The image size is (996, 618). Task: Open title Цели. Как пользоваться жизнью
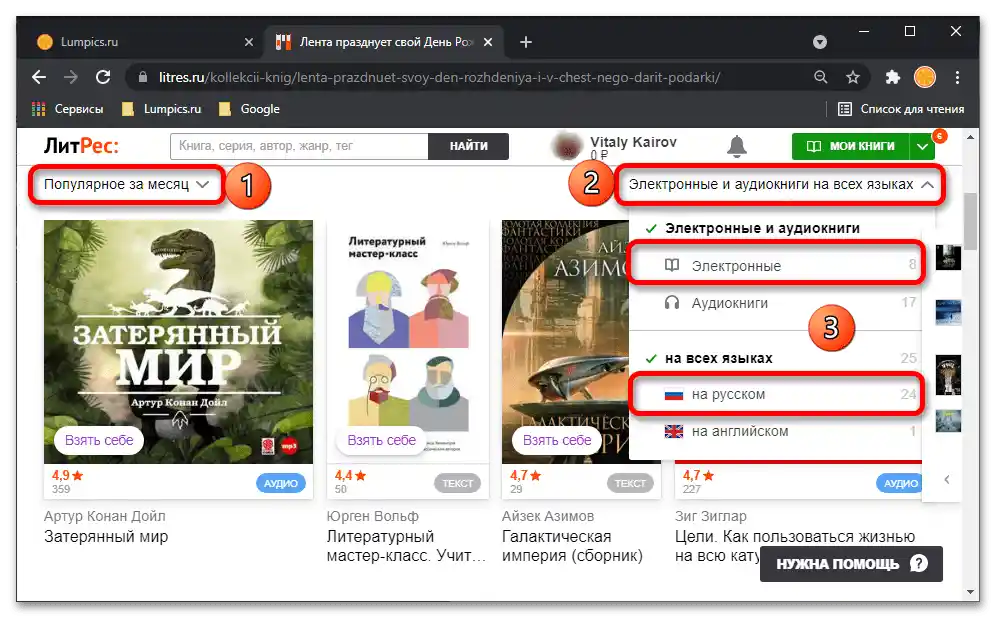click(x=795, y=537)
